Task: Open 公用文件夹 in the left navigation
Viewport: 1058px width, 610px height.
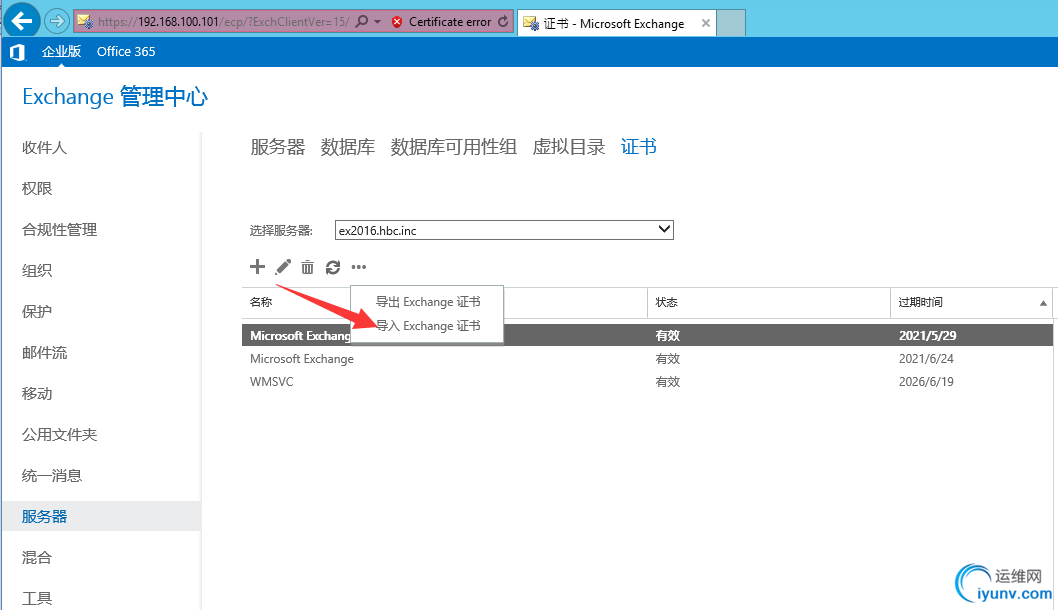Action: 59,435
